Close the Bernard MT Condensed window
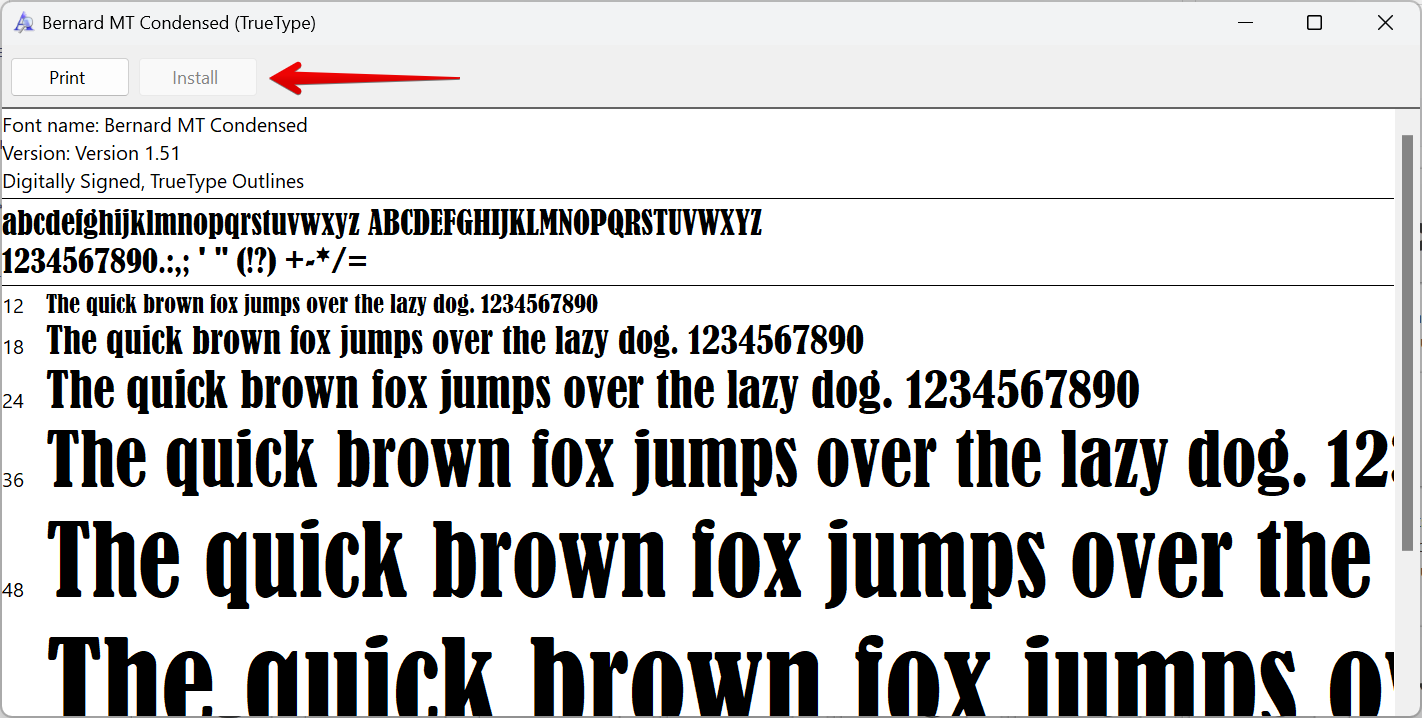Image resolution: width=1422 pixels, height=718 pixels. pos(1385,23)
